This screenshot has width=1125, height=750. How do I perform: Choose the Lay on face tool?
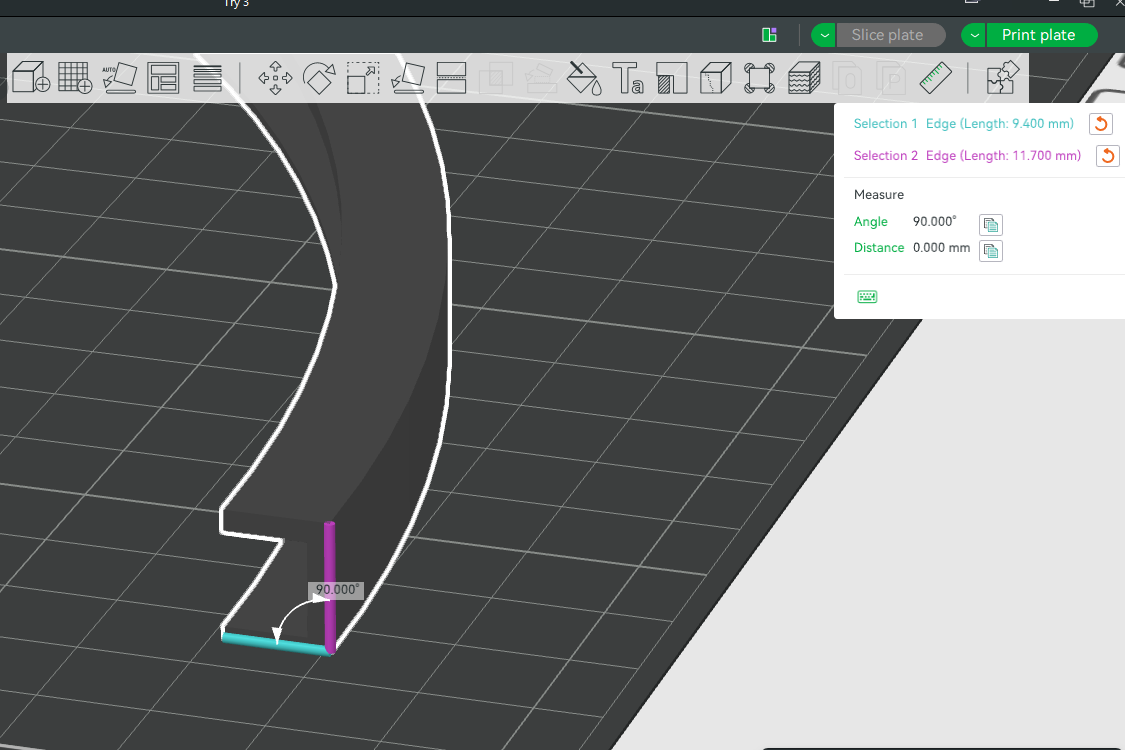407,77
